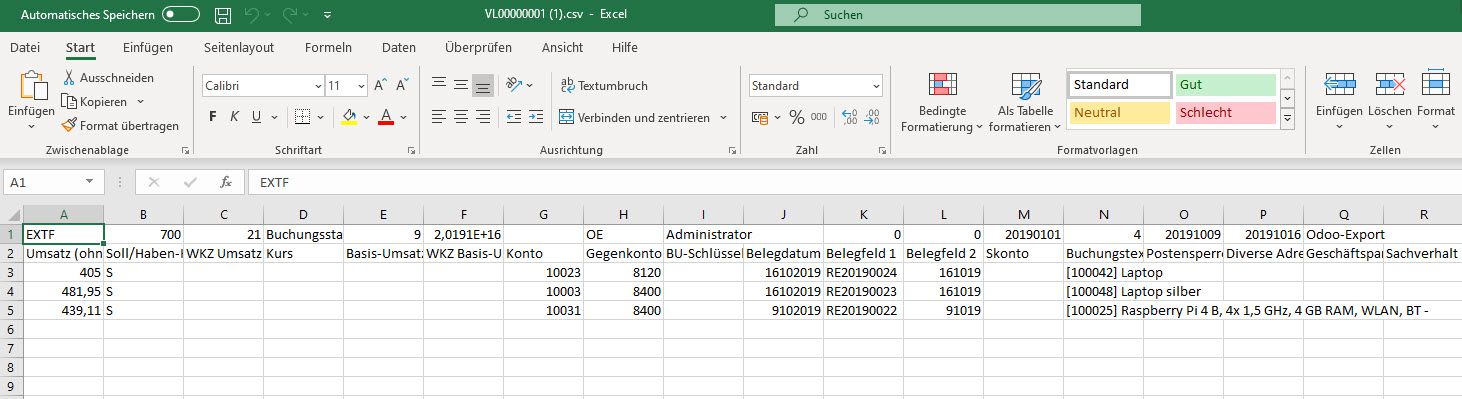Open Schriftart dialog launcher
Image resolution: width=1462 pixels, height=399 pixels.
411,151
